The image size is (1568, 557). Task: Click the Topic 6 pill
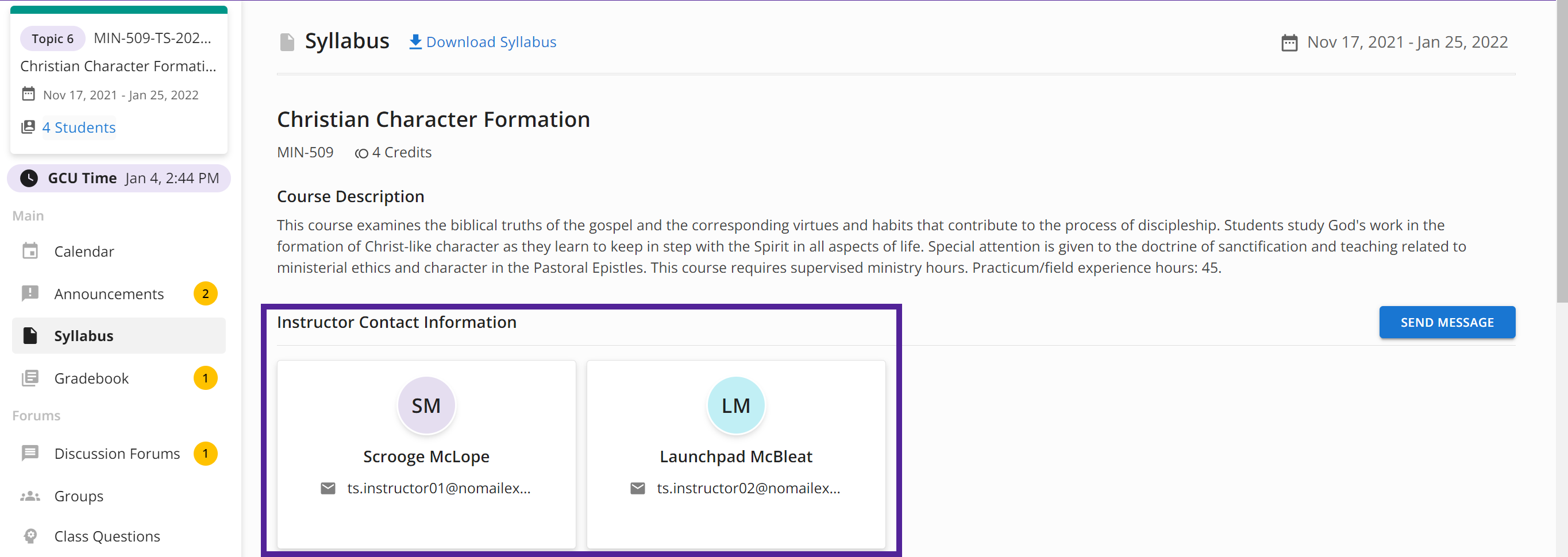click(x=53, y=39)
